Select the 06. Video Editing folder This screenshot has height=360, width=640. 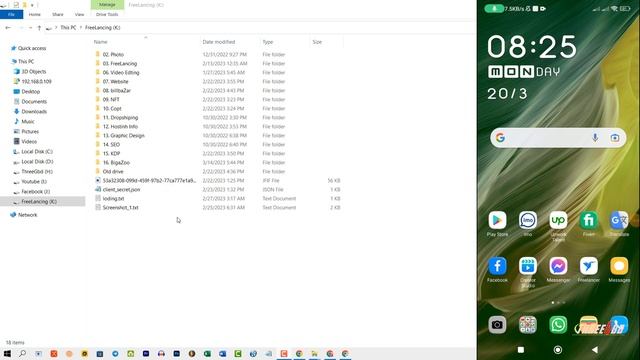coord(121,72)
